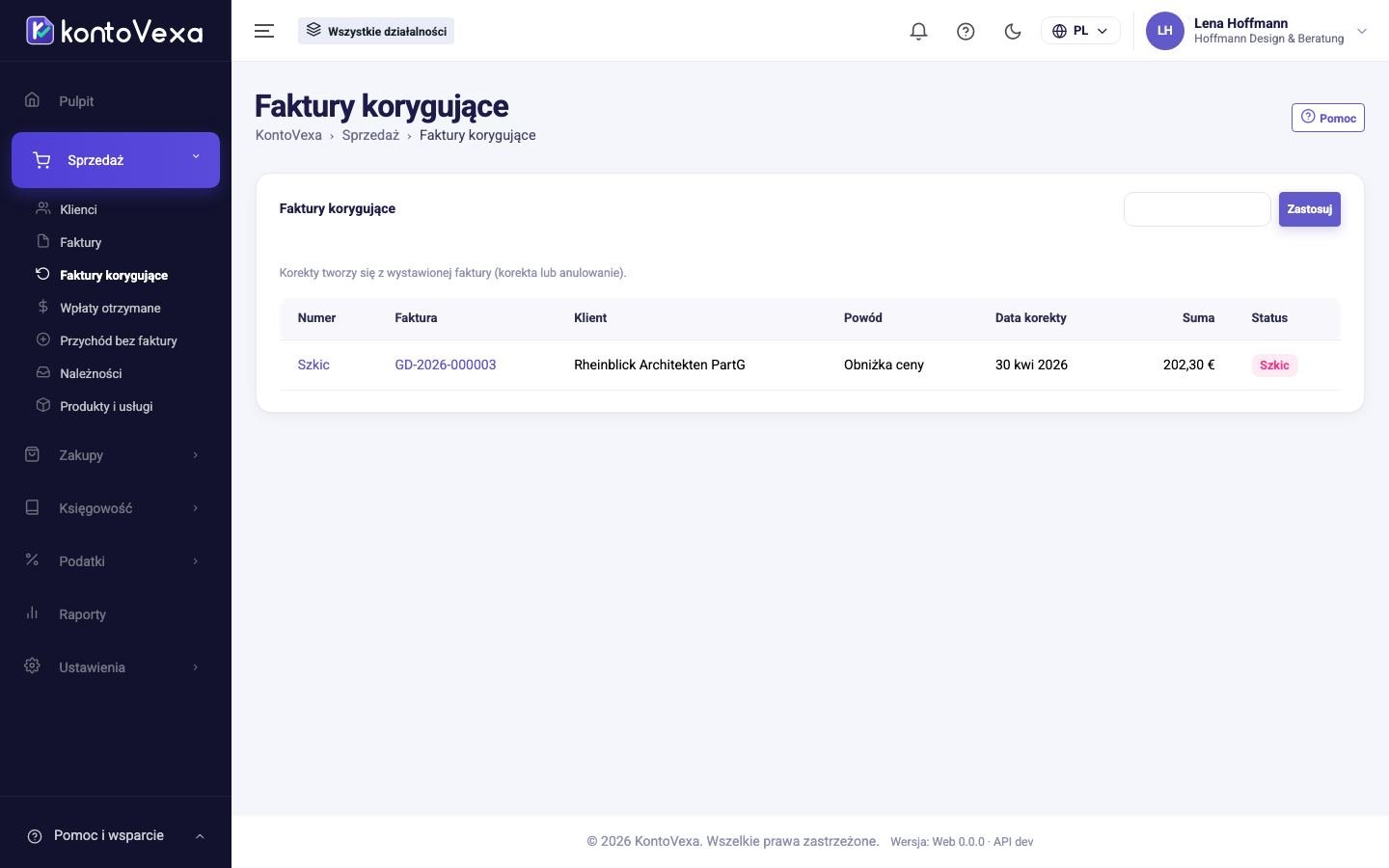Open the PL language dropdown
Screen dimensions: 1389x868
click(x=1080, y=31)
